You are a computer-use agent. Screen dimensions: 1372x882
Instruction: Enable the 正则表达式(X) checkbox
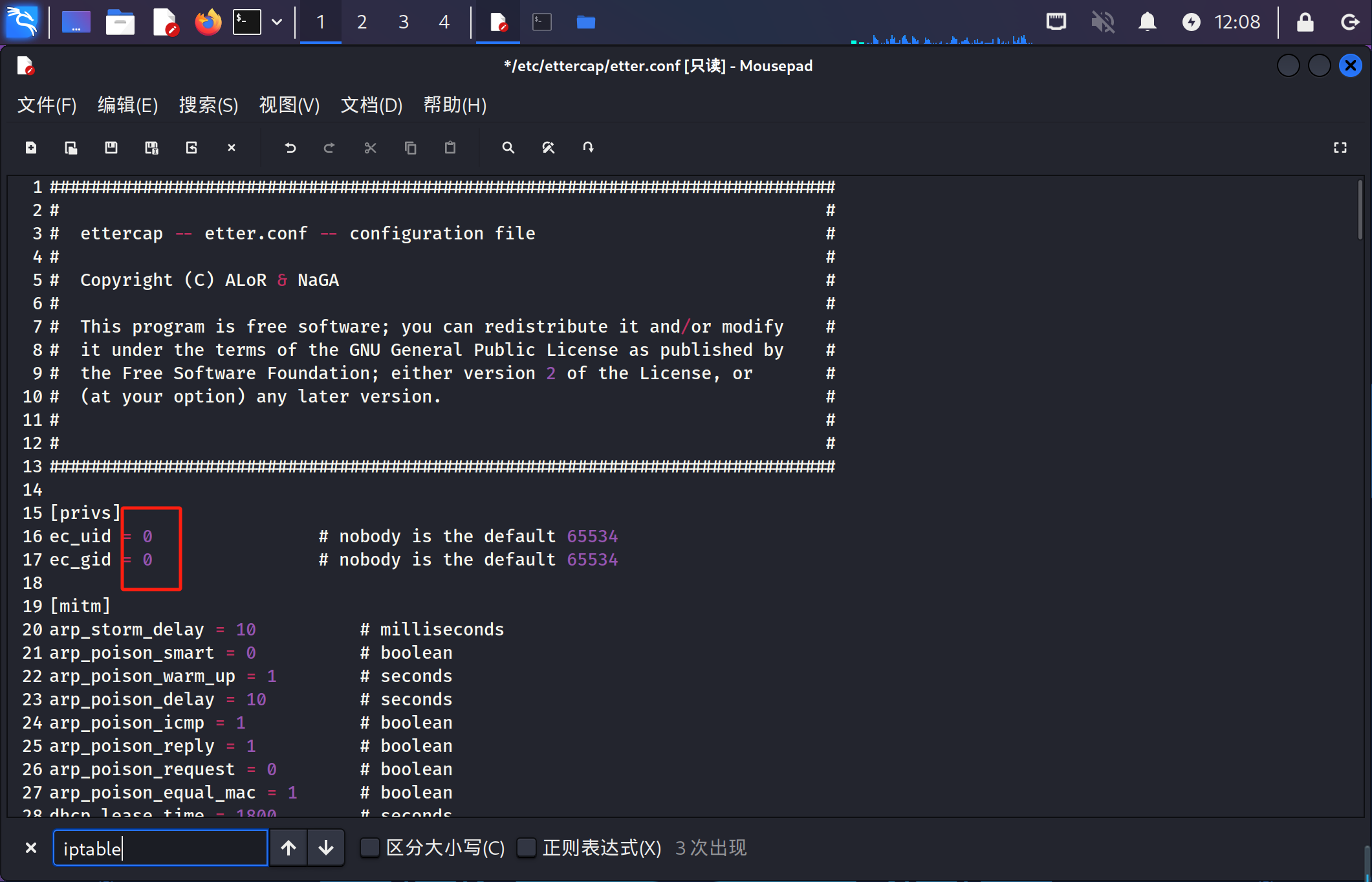pos(527,847)
